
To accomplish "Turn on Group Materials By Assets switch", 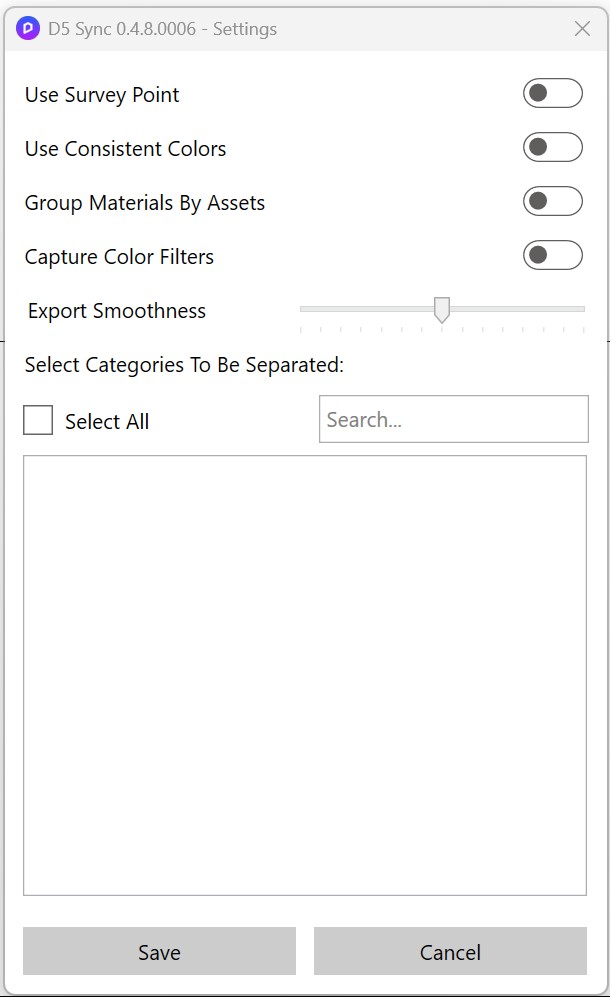I will click(x=552, y=202).
